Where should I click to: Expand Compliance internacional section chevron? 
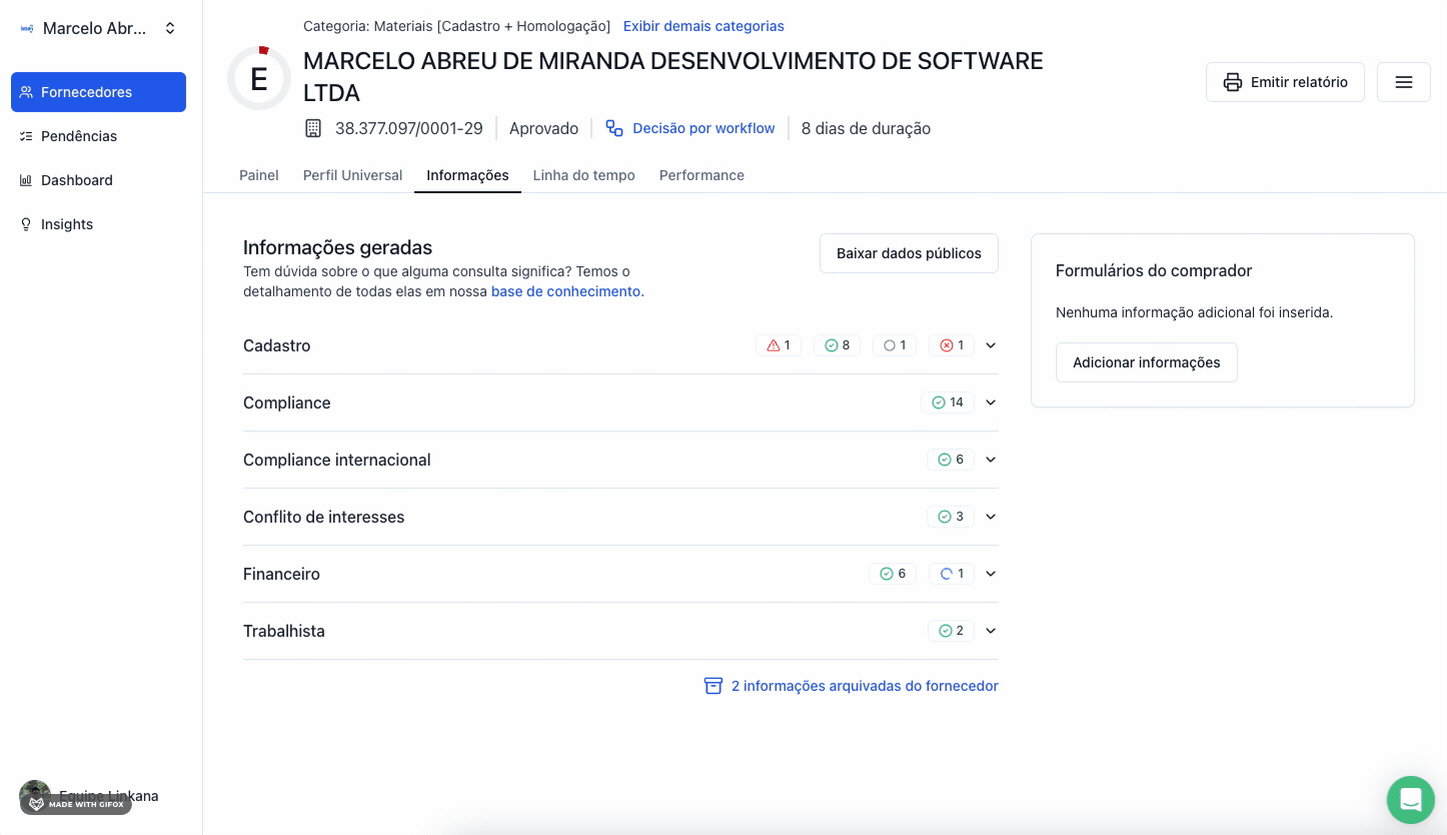pyautogui.click(x=991, y=459)
